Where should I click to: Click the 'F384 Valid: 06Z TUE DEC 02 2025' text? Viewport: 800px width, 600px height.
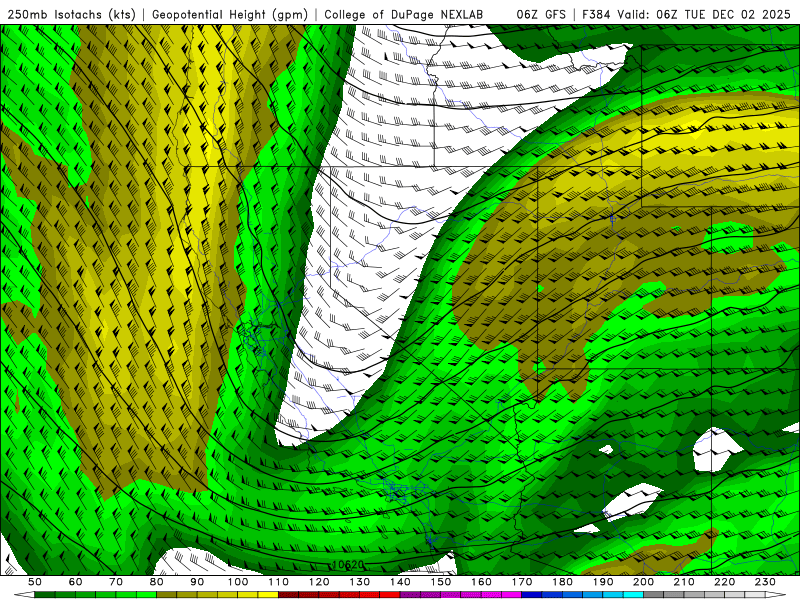(x=689, y=14)
